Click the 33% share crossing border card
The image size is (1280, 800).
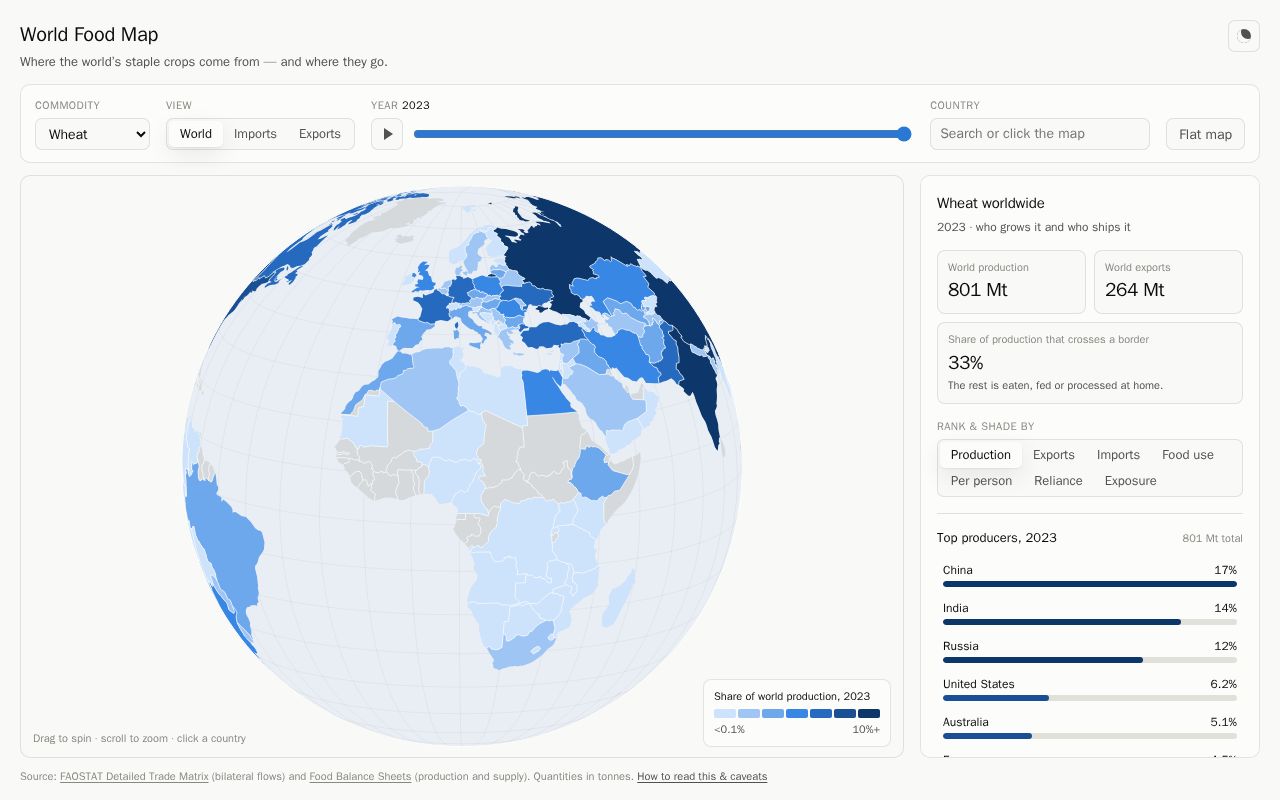point(1090,363)
